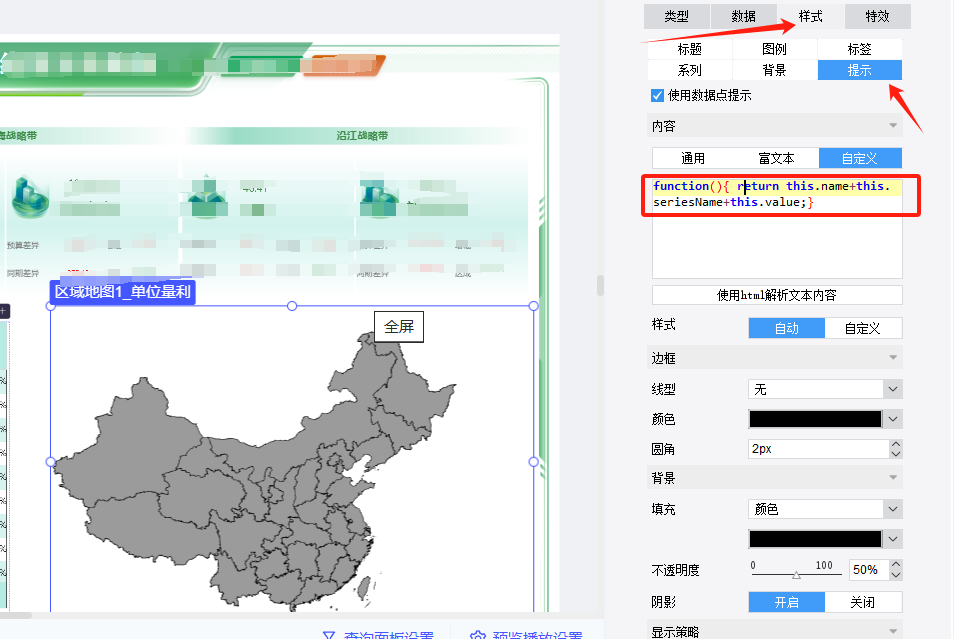
Task: Click the 全屏 button on the map
Action: click(x=399, y=327)
